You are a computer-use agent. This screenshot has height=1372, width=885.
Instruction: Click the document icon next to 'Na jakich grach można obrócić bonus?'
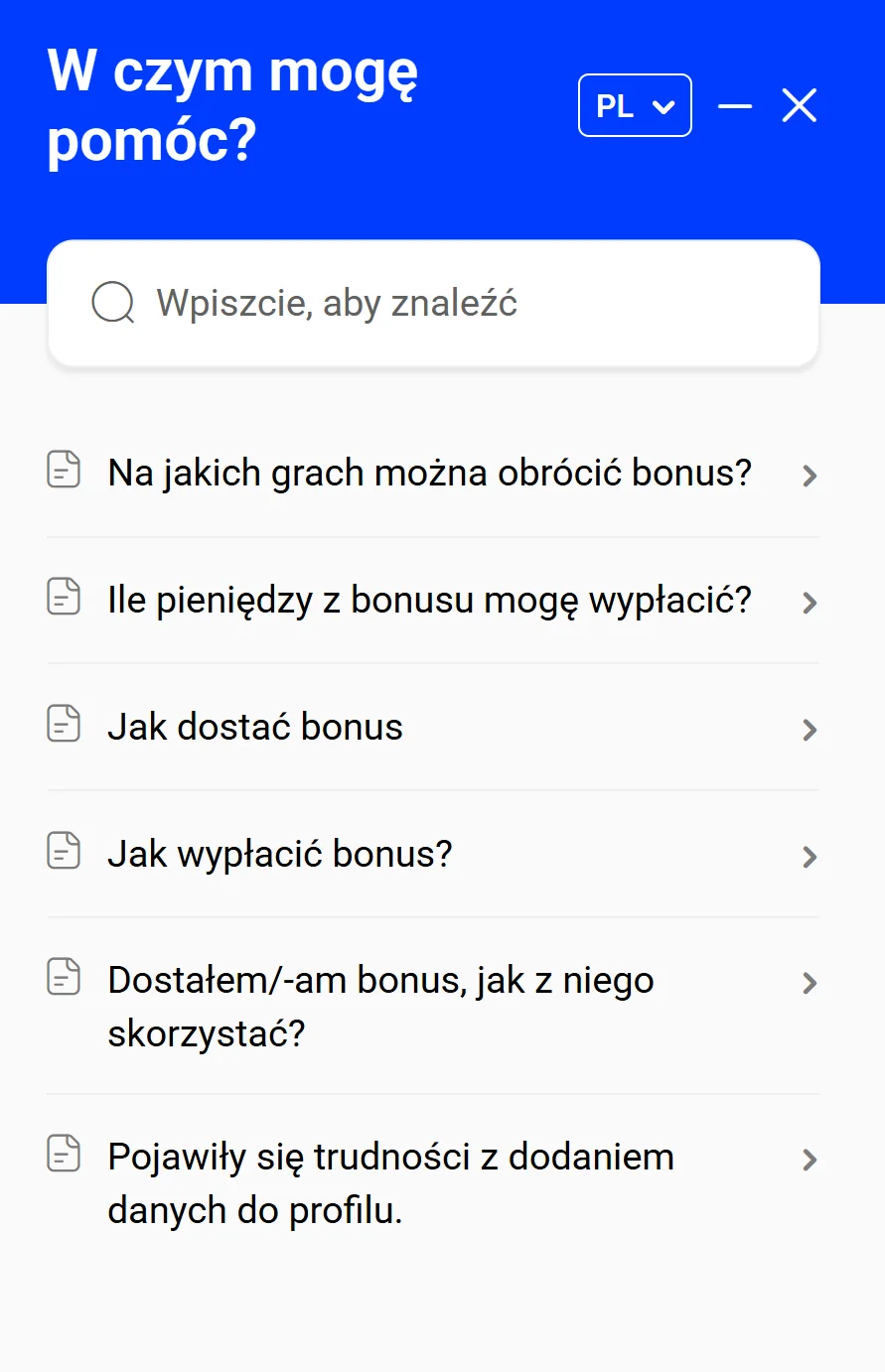coord(64,471)
